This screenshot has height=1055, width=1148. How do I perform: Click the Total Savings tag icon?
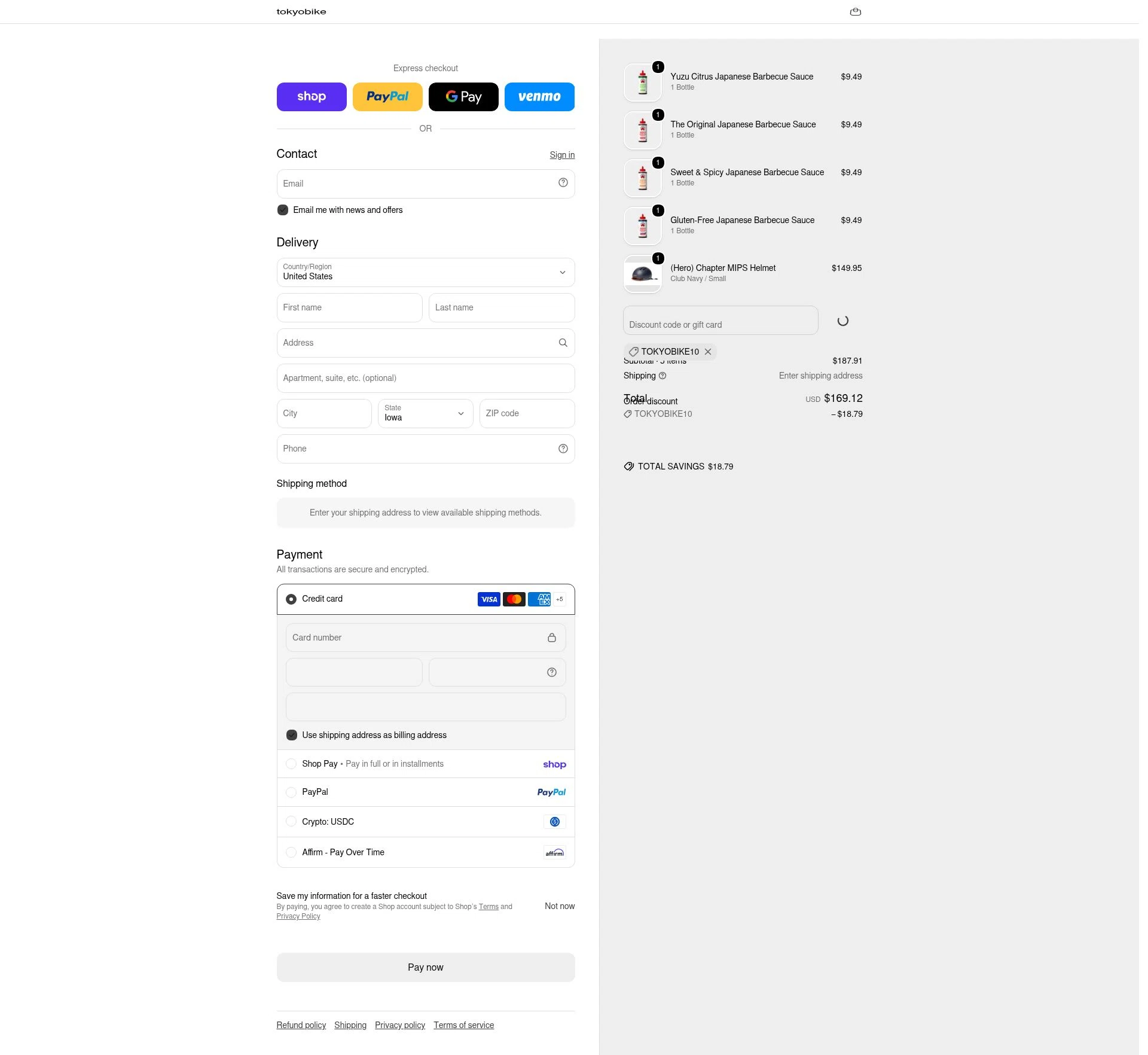tap(629, 466)
